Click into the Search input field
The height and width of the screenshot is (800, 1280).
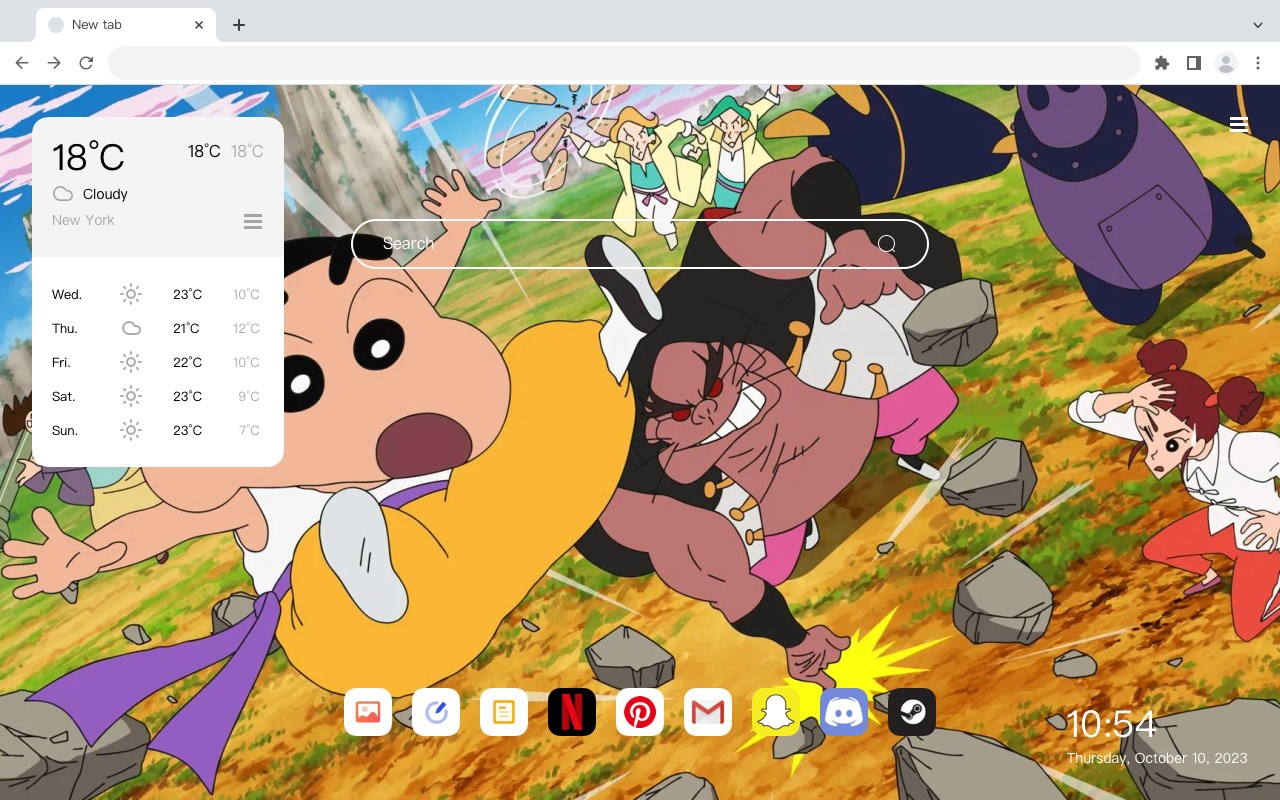pos(640,244)
